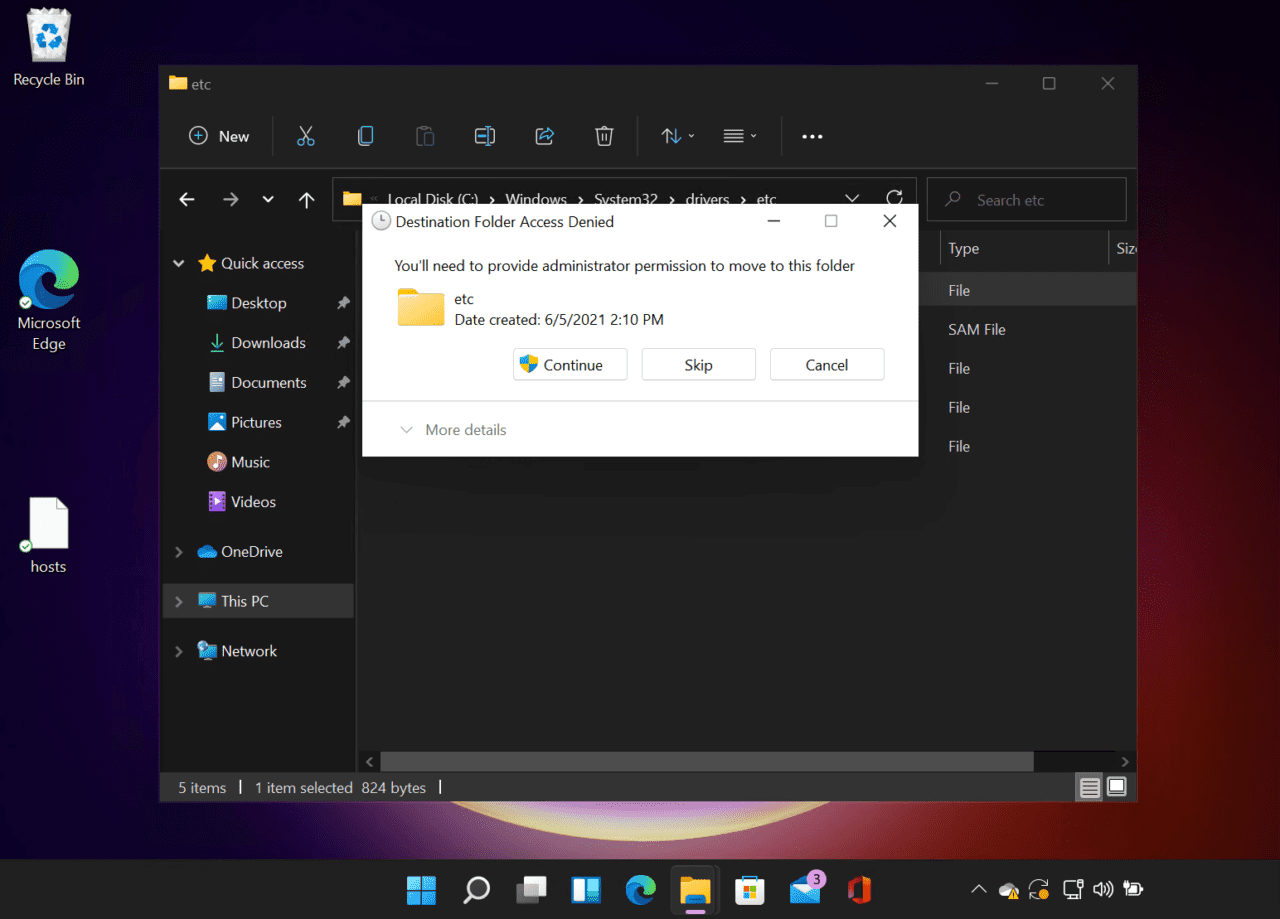Paste from clipboard

pyautogui.click(x=424, y=136)
